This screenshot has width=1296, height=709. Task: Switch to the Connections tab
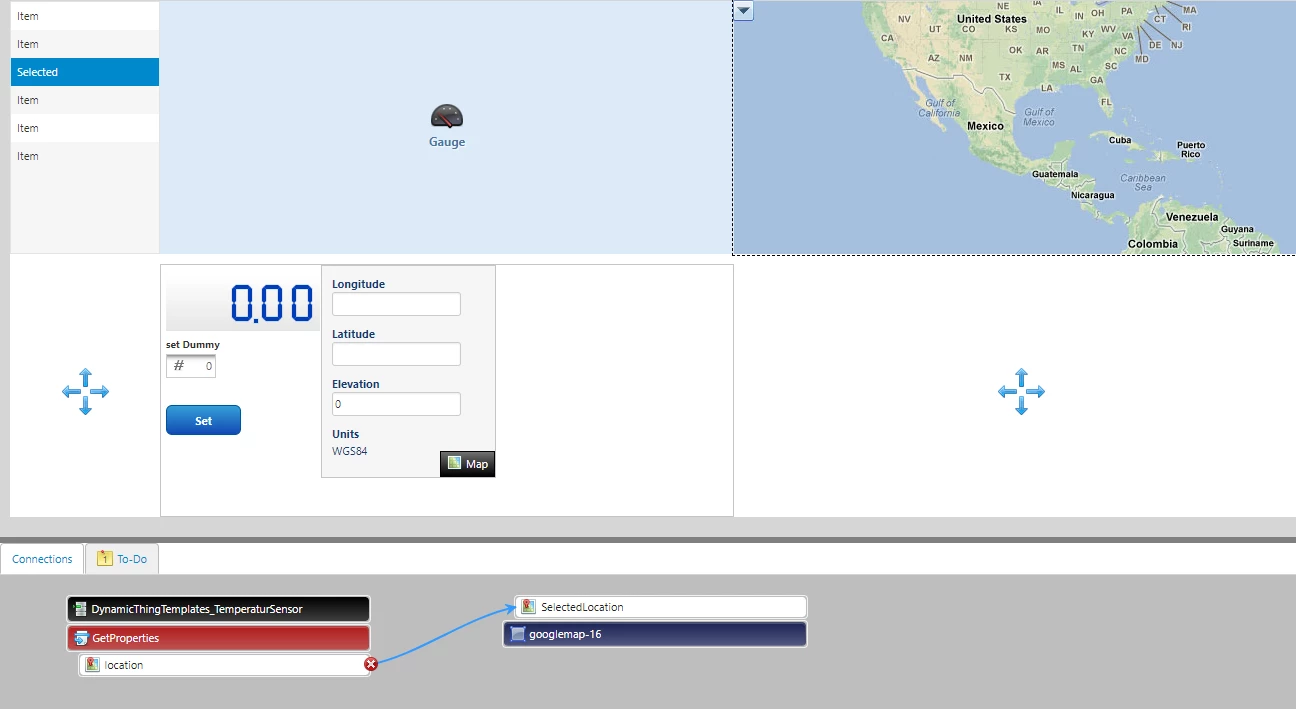click(42, 559)
